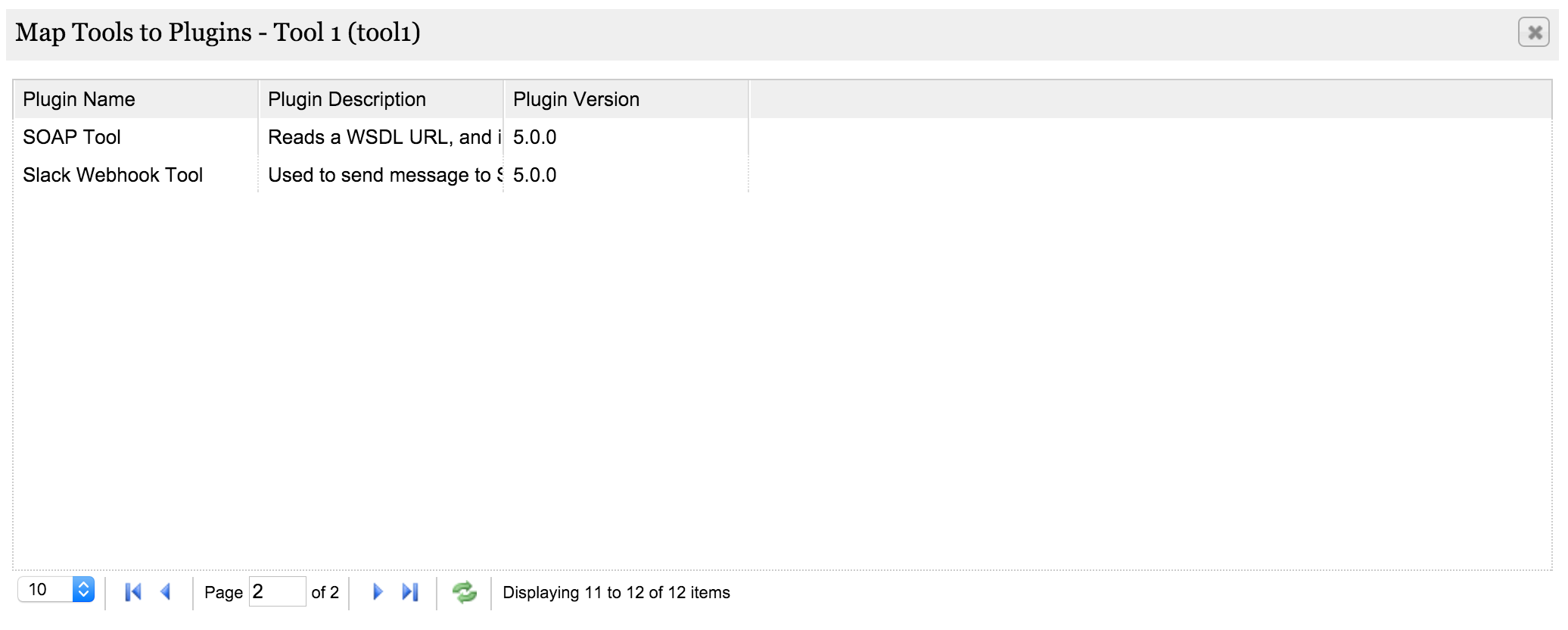Click the Slack Webhook description cell
This screenshot has width=1568, height=630.
382,175
